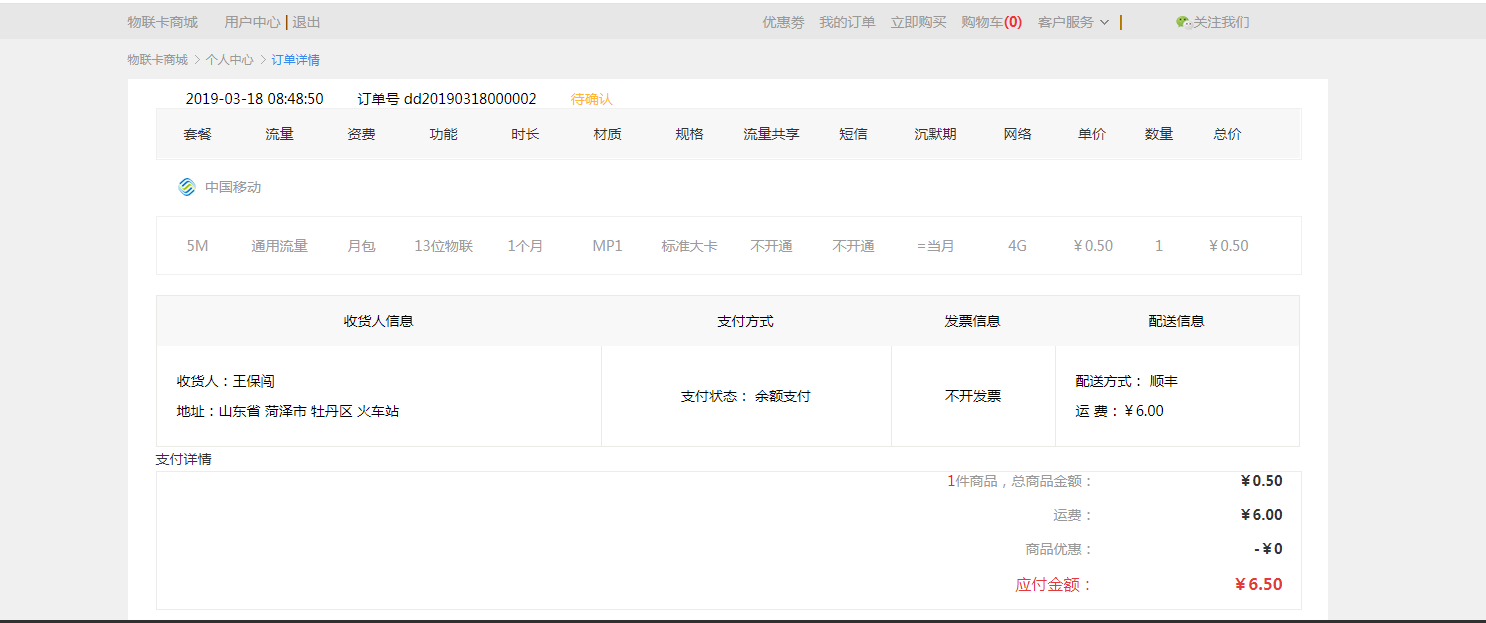Click 立即购买 in the top navigation

[x=918, y=22]
